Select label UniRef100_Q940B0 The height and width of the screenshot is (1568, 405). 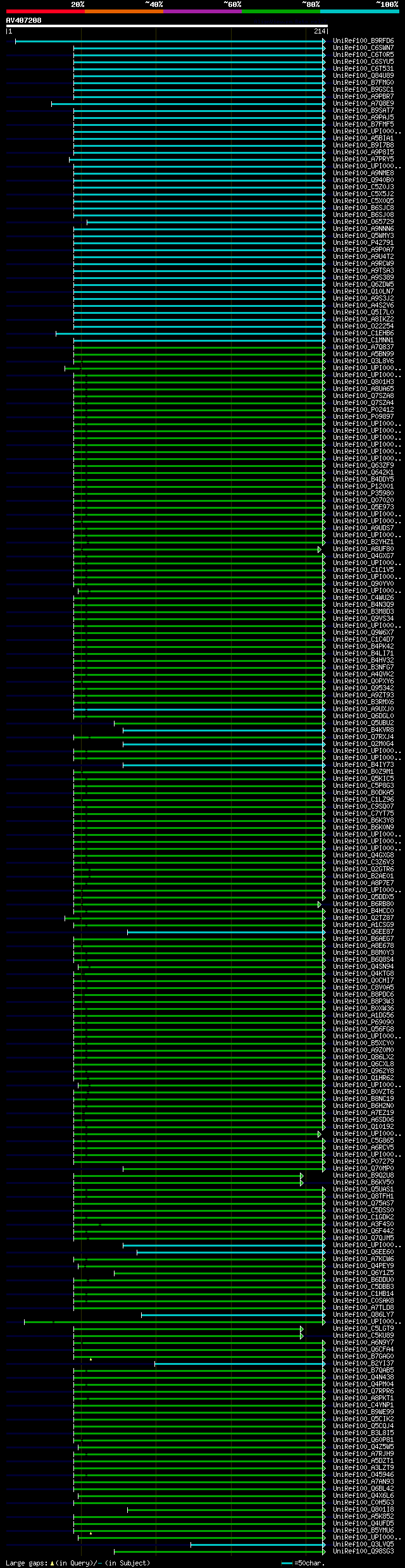tap(363, 180)
